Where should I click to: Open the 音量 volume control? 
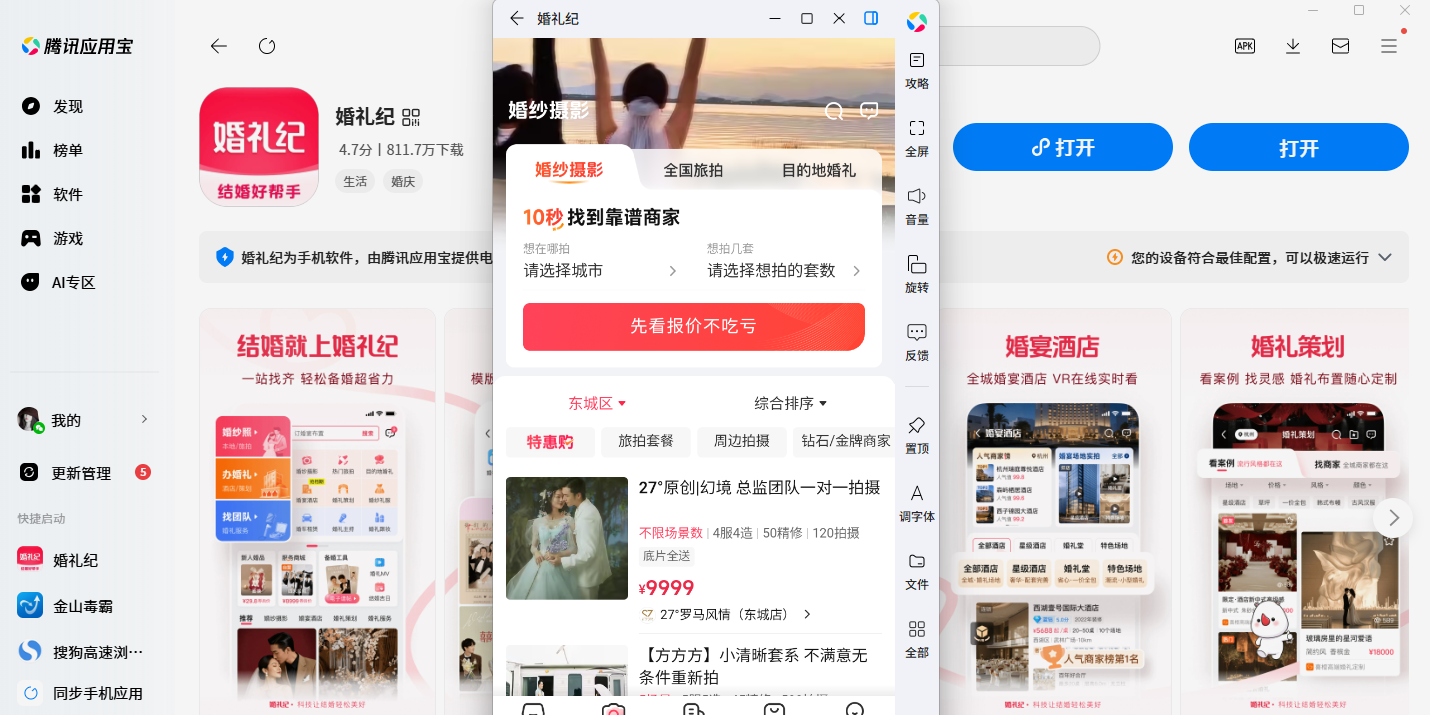coord(917,206)
